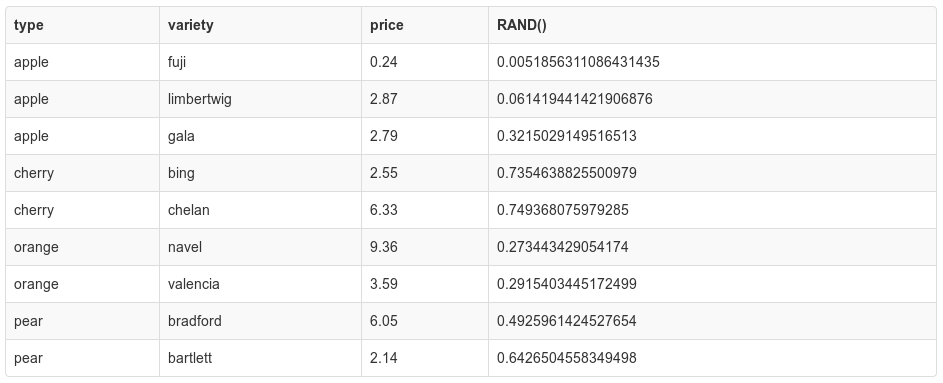The width and height of the screenshot is (943, 383).
Task: Select the 'limbertwig' variety cell
Action: (x=260, y=99)
